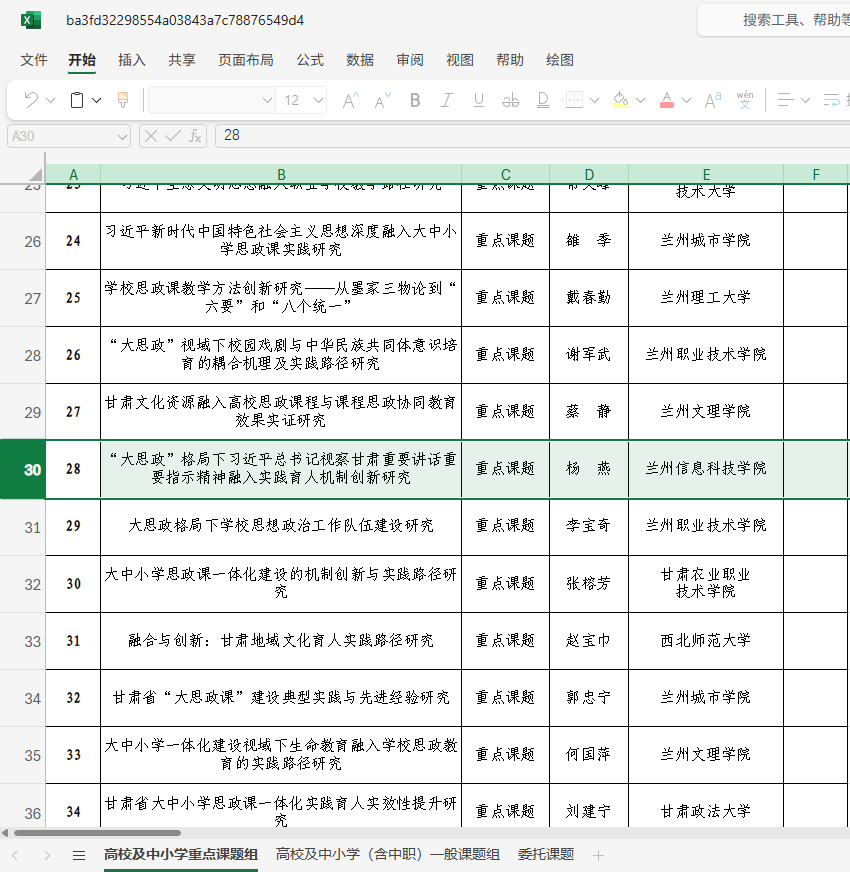Toggle underline formatting

point(478,100)
